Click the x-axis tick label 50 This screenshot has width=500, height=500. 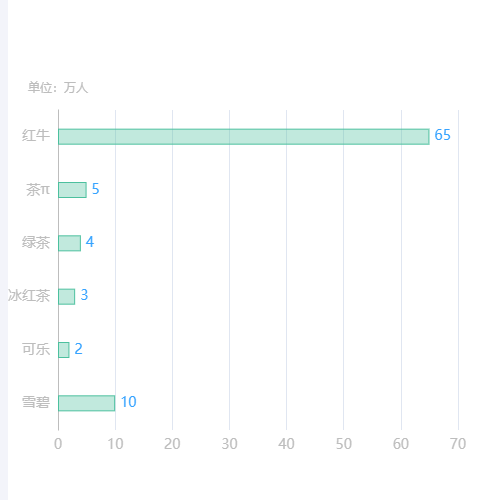[344, 444]
